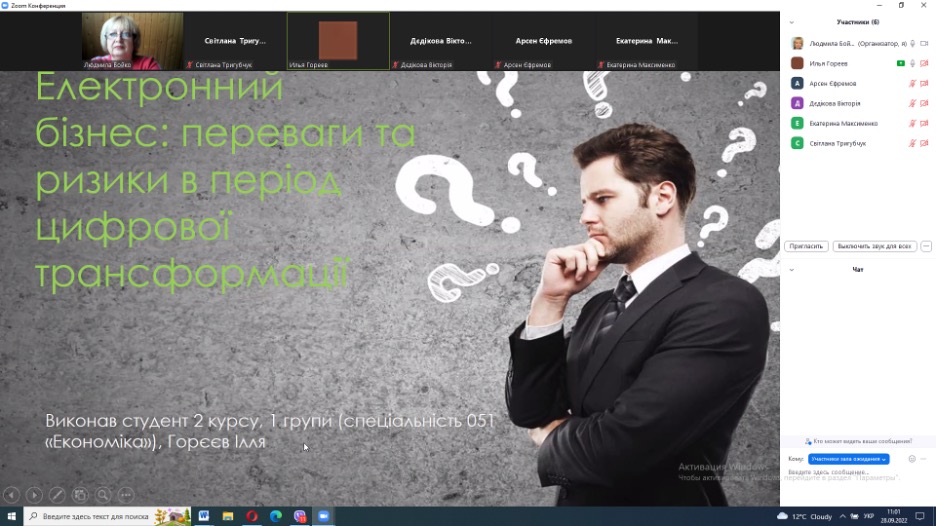Click the network icon in the system tray
Image resolution: width=936 pixels, height=526 pixels.
(855, 516)
